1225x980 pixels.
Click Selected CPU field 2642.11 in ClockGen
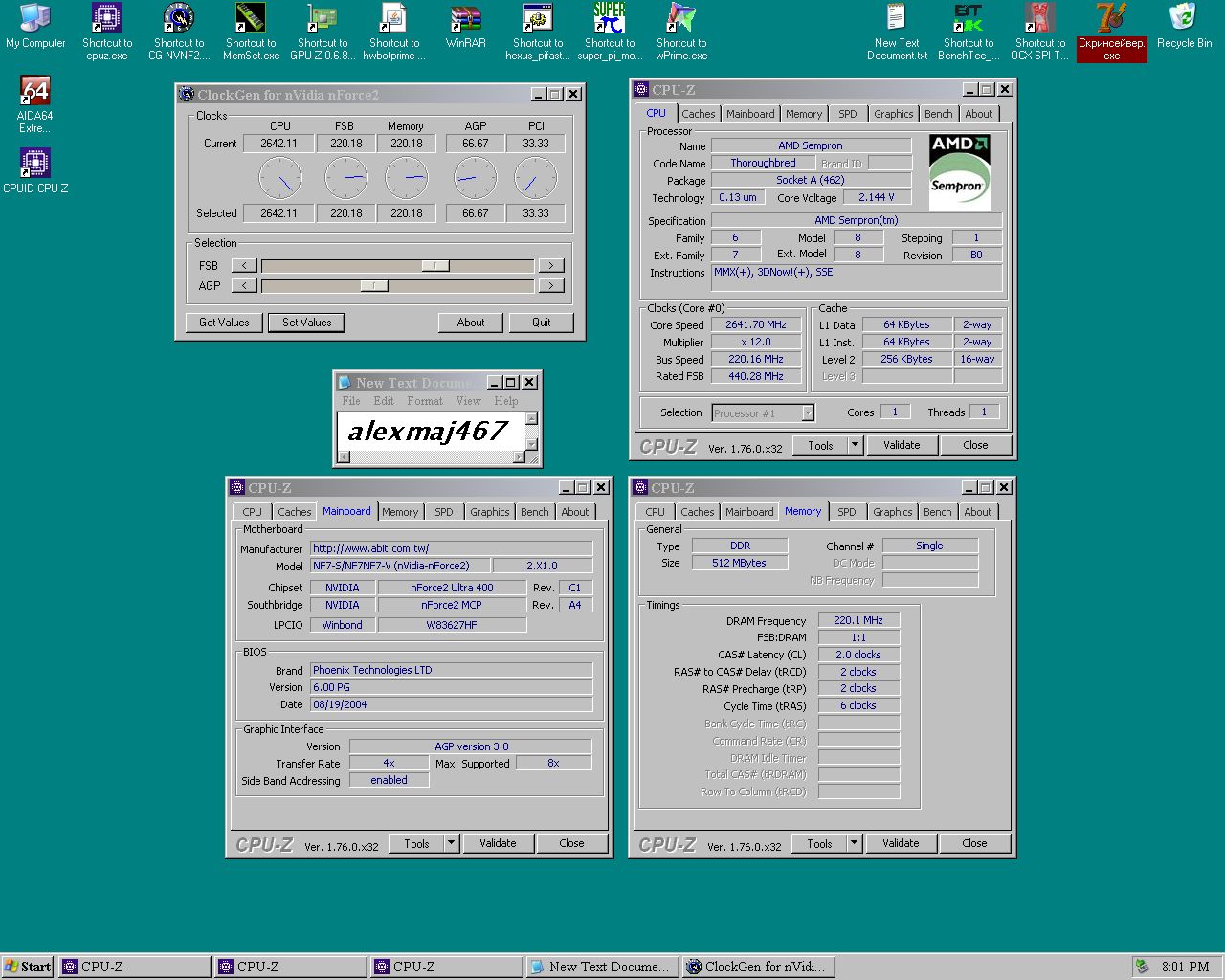click(278, 213)
